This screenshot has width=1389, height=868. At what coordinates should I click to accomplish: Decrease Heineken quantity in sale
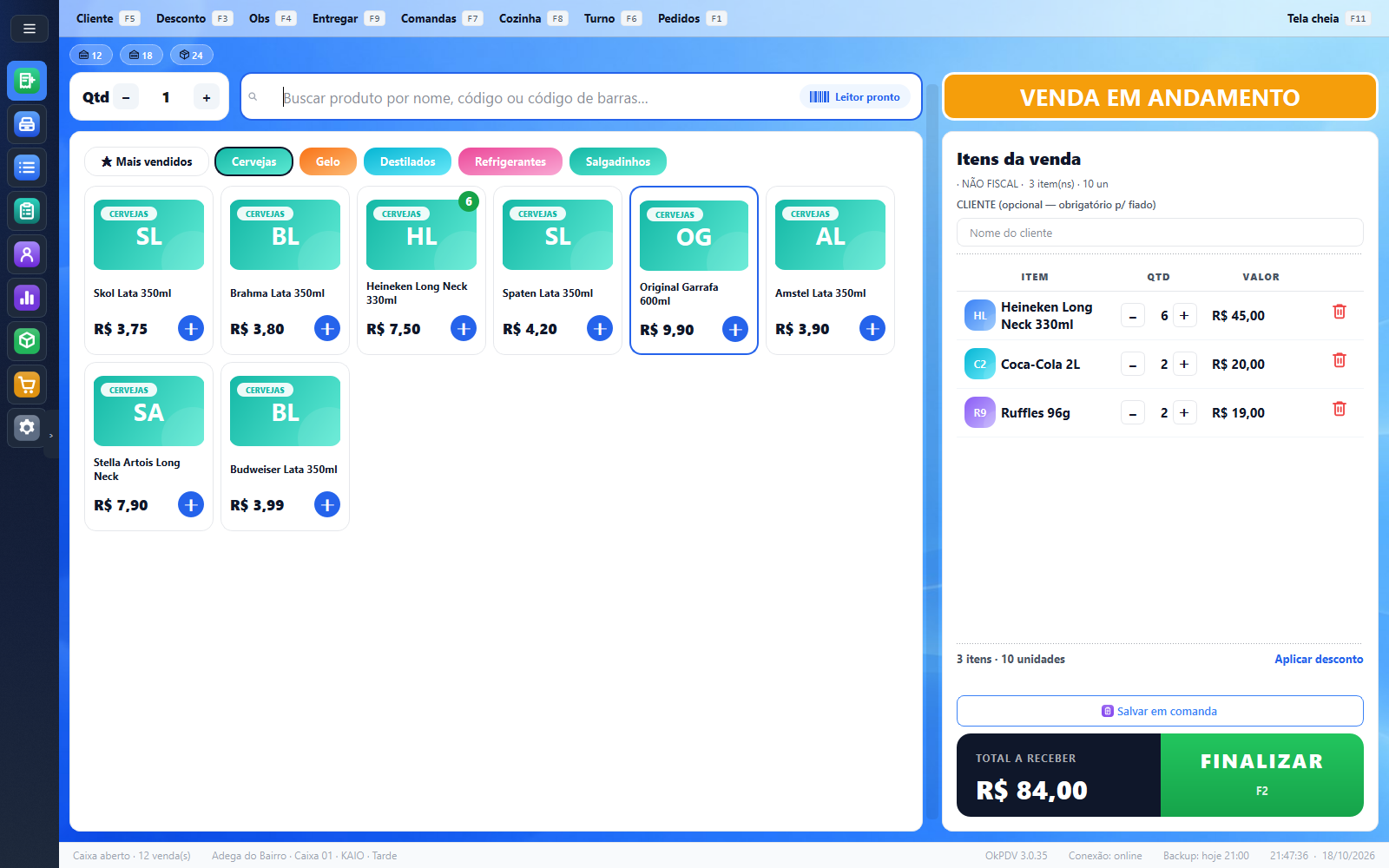click(1133, 316)
